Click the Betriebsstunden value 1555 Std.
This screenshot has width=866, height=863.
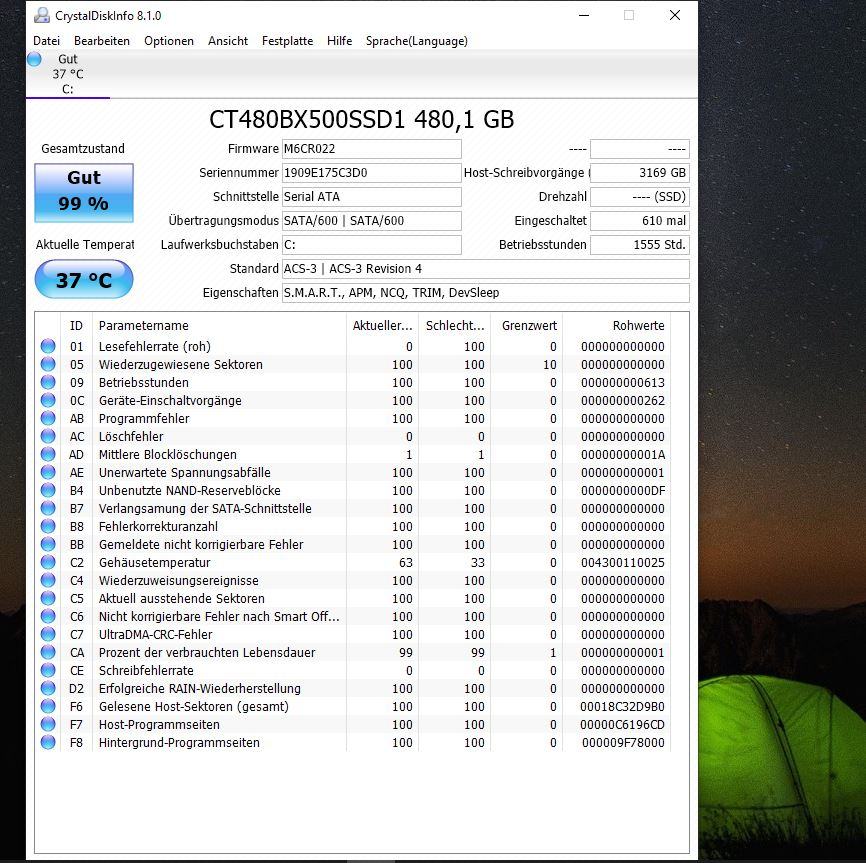click(640, 245)
